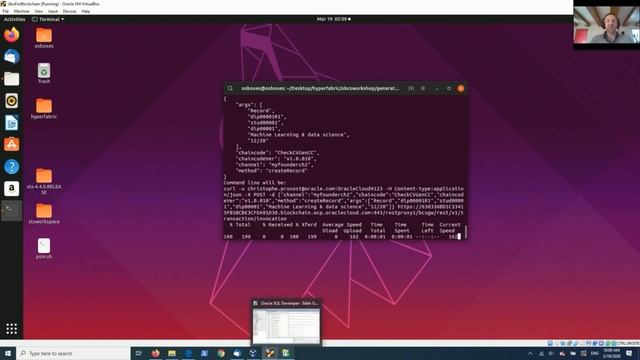This screenshot has width=640, height=360.
Task: Show hidden tray icons chevron
Action: 530,353
